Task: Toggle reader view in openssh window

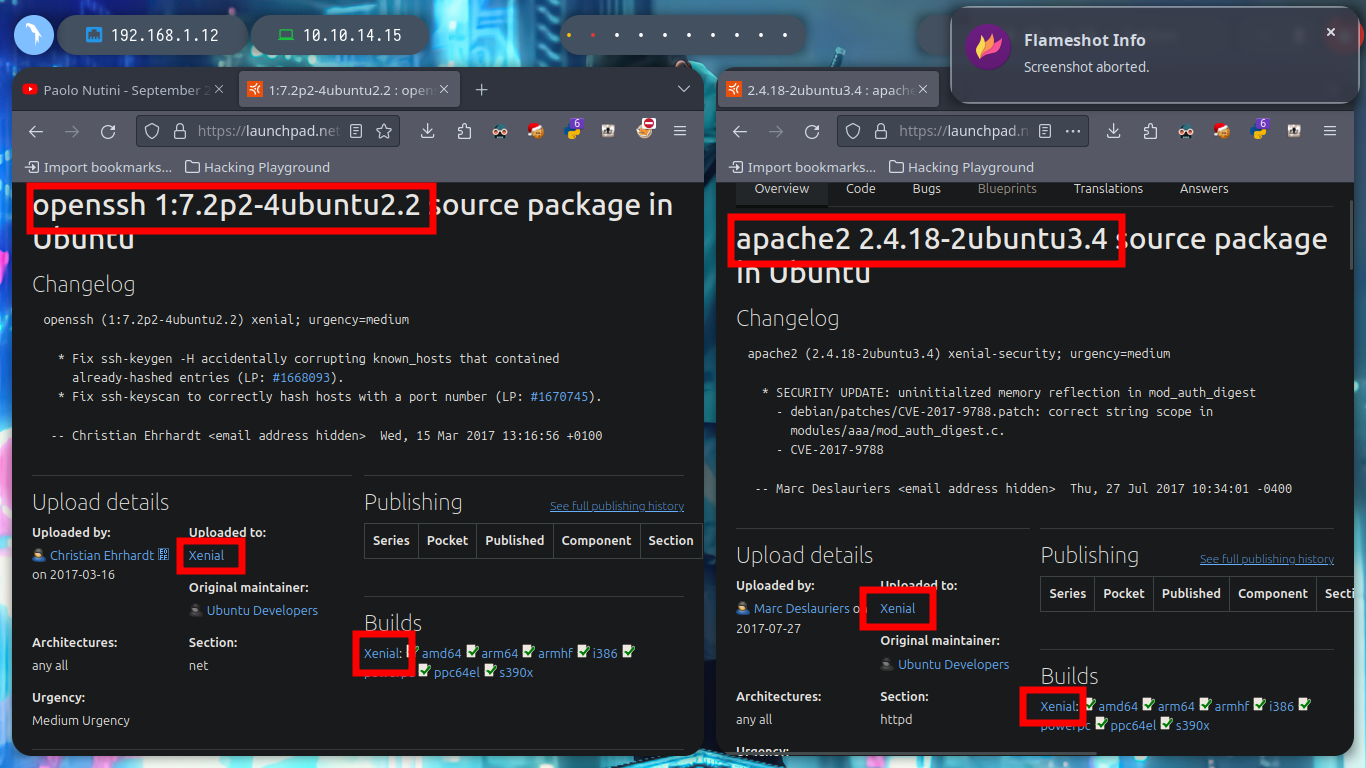Action: pyautogui.click(x=357, y=131)
